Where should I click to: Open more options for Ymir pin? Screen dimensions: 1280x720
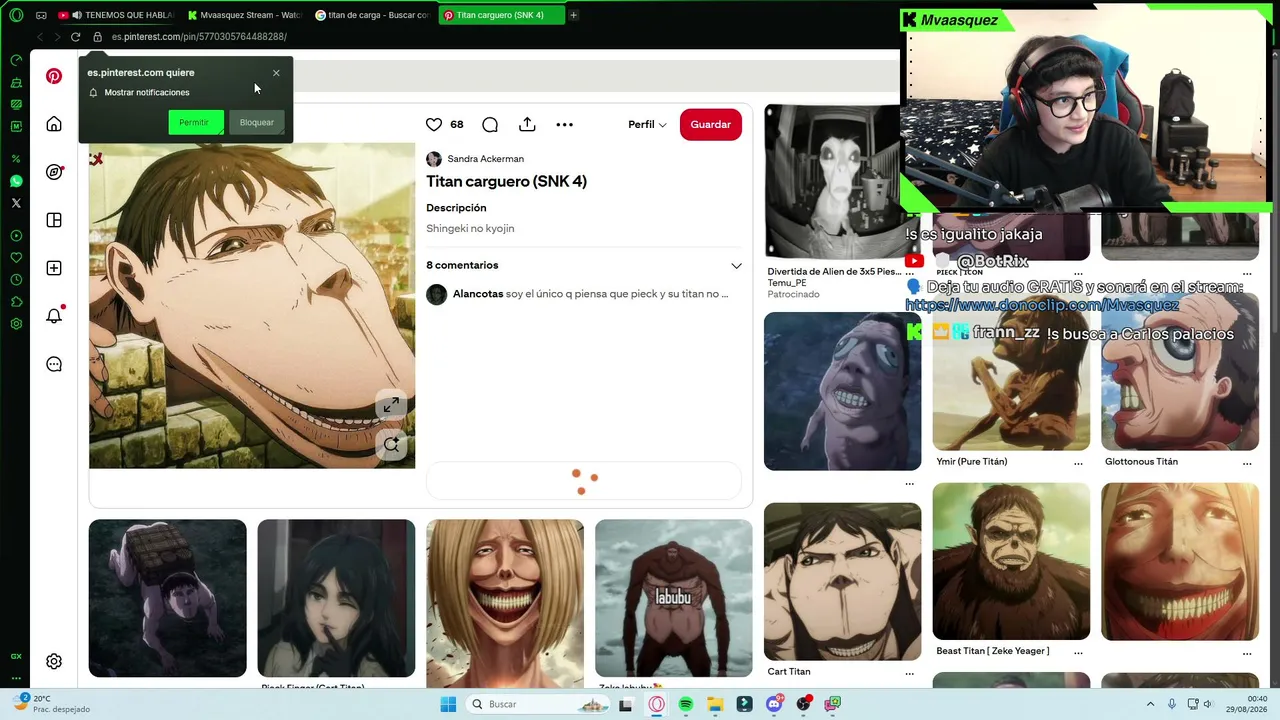click(1078, 463)
